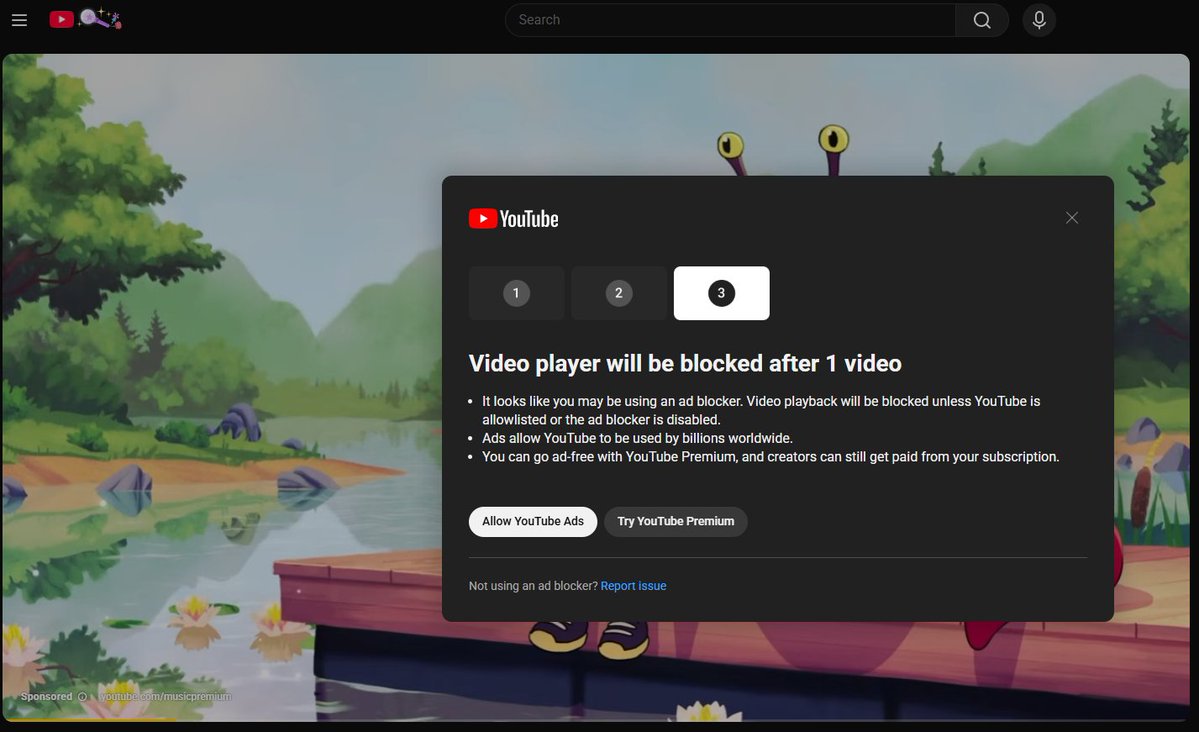Click the YouTube logo inside the dialog
This screenshot has width=1199, height=732.
[x=513, y=219]
